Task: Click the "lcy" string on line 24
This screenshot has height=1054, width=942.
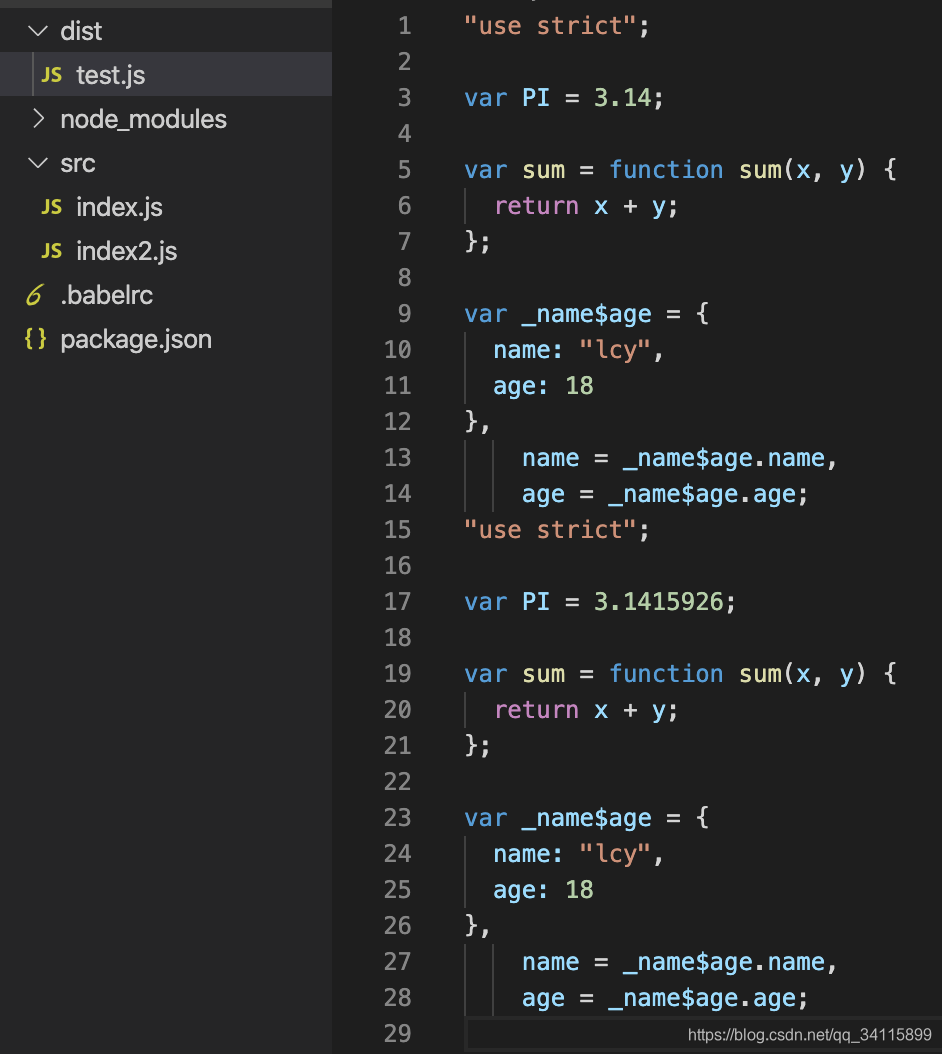Action: (x=615, y=854)
